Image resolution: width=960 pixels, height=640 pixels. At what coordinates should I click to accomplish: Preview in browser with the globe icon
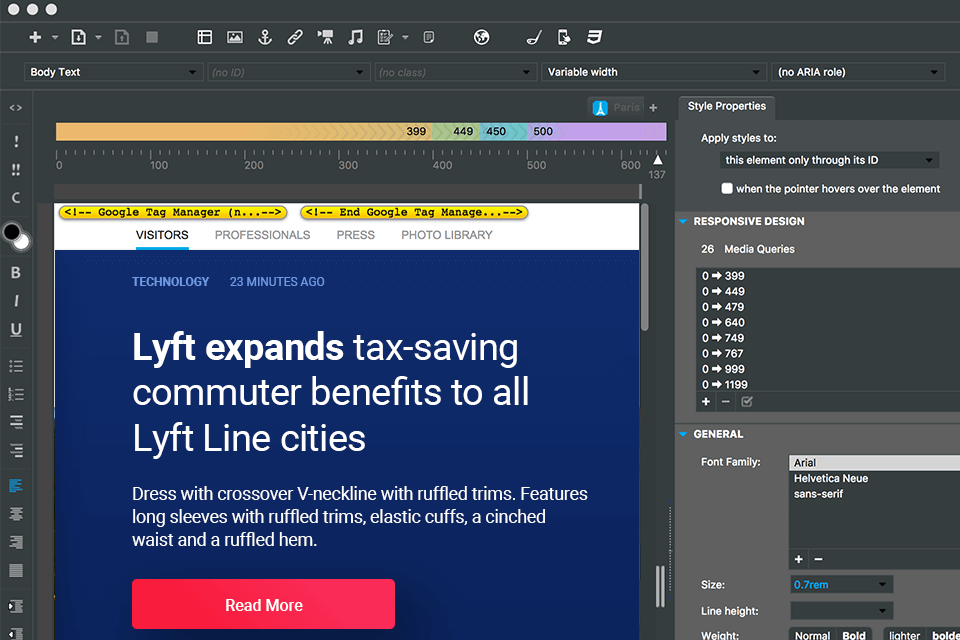click(482, 37)
